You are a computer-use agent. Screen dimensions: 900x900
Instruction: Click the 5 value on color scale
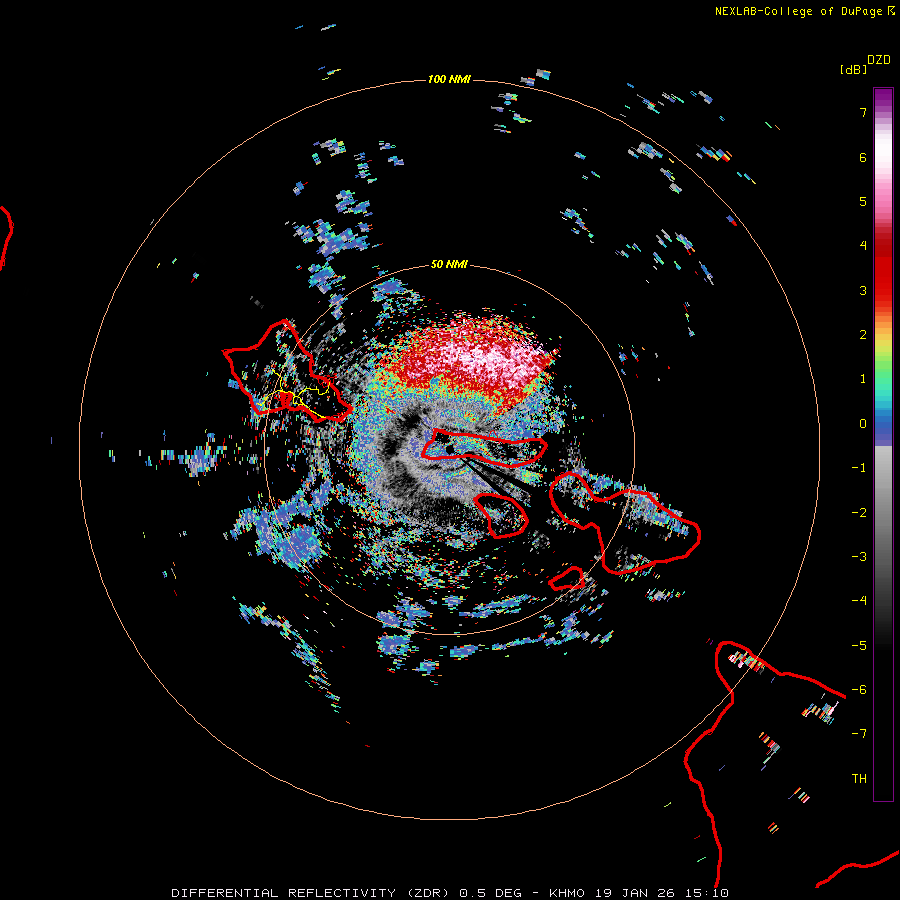tap(863, 201)
